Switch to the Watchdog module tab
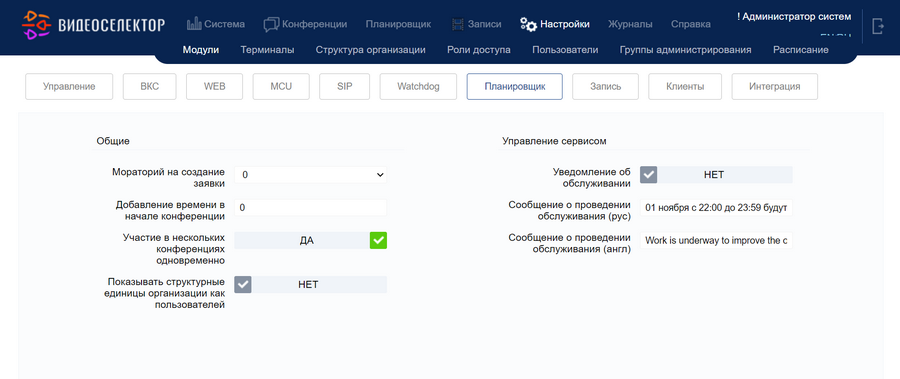Viewport: 900px width, 379px height. [x=418, y=87]
